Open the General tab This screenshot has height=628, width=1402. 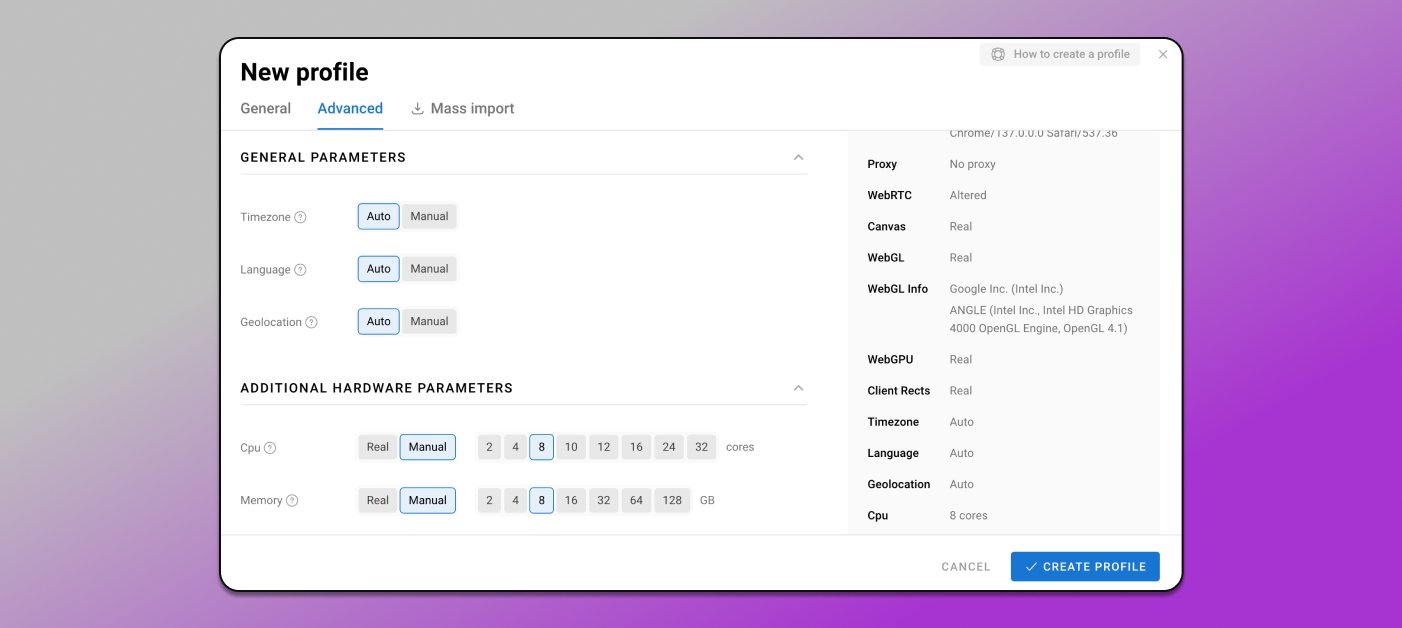click(x=266, y=108)
